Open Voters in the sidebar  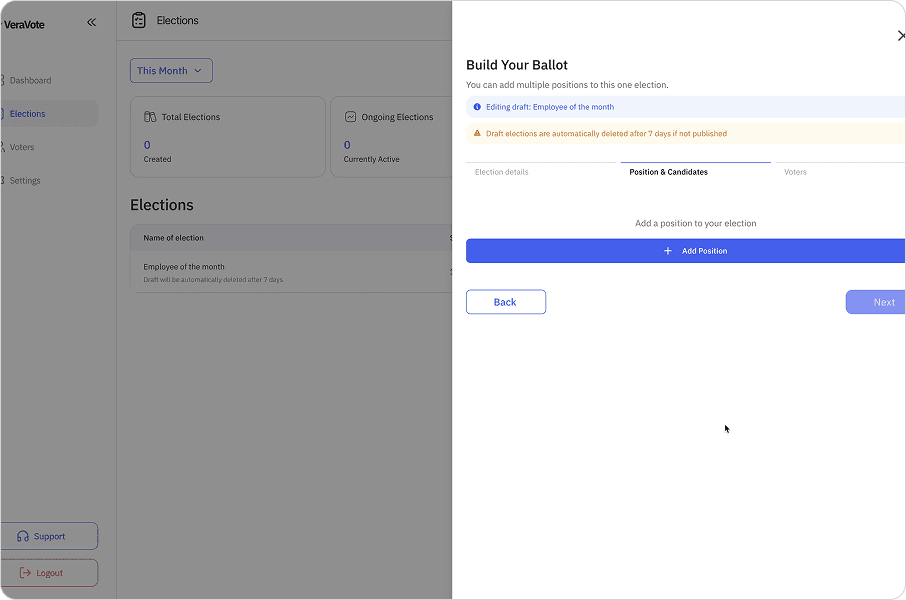click(x=22, y=147)
